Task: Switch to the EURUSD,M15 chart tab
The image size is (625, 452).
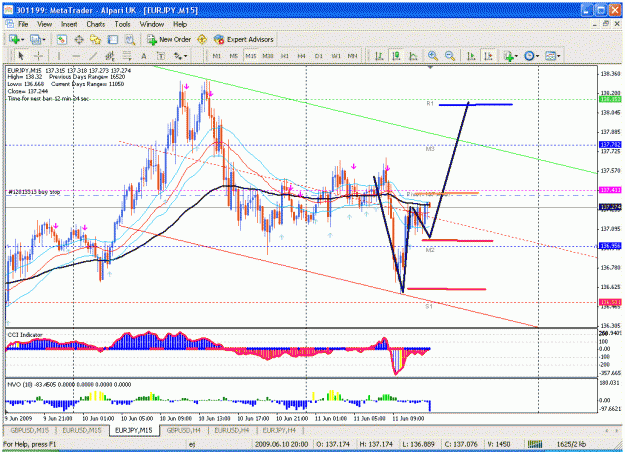Action: 82,430
